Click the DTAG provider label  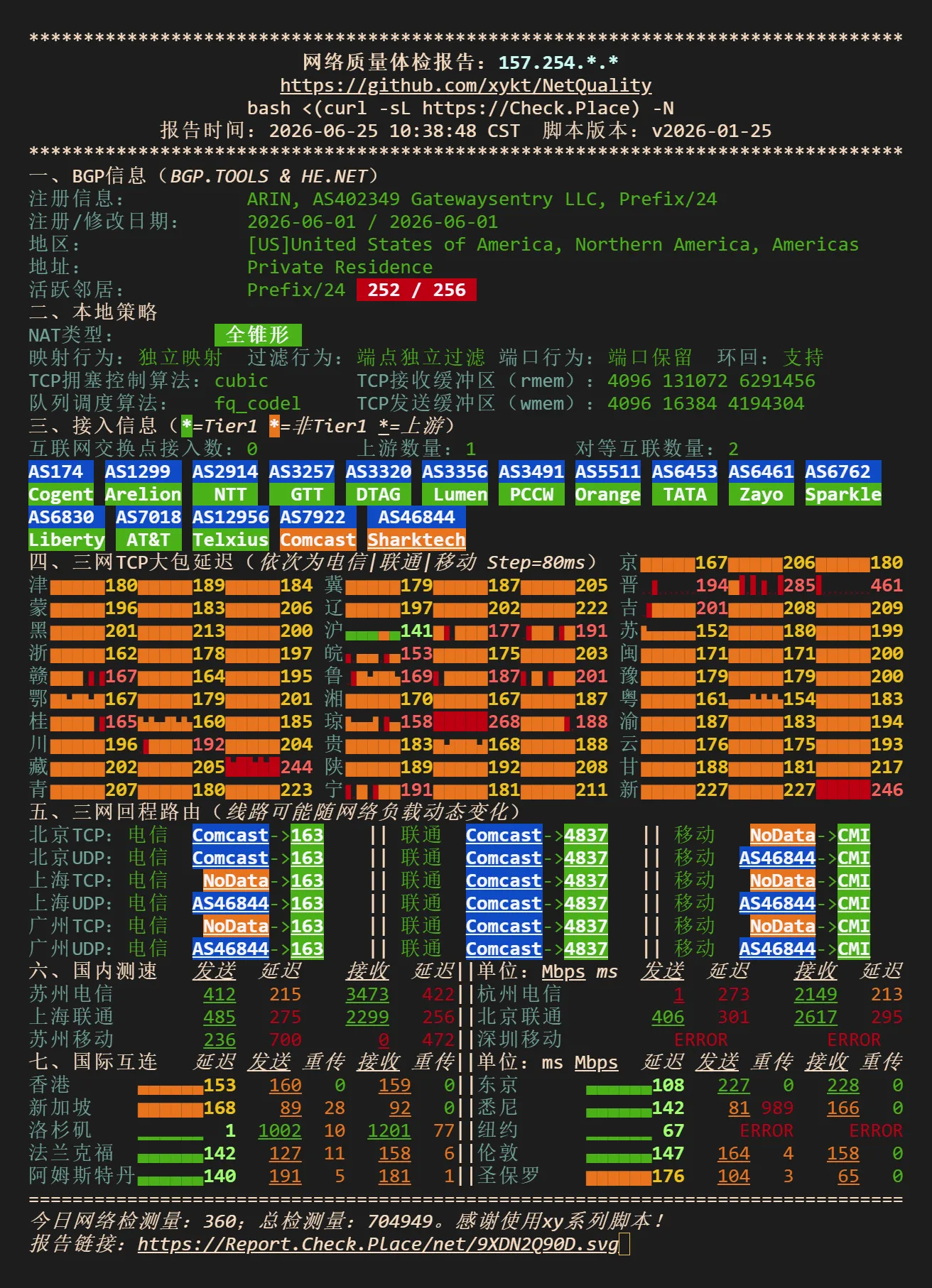pyautogui.click(x=379, y=494)
